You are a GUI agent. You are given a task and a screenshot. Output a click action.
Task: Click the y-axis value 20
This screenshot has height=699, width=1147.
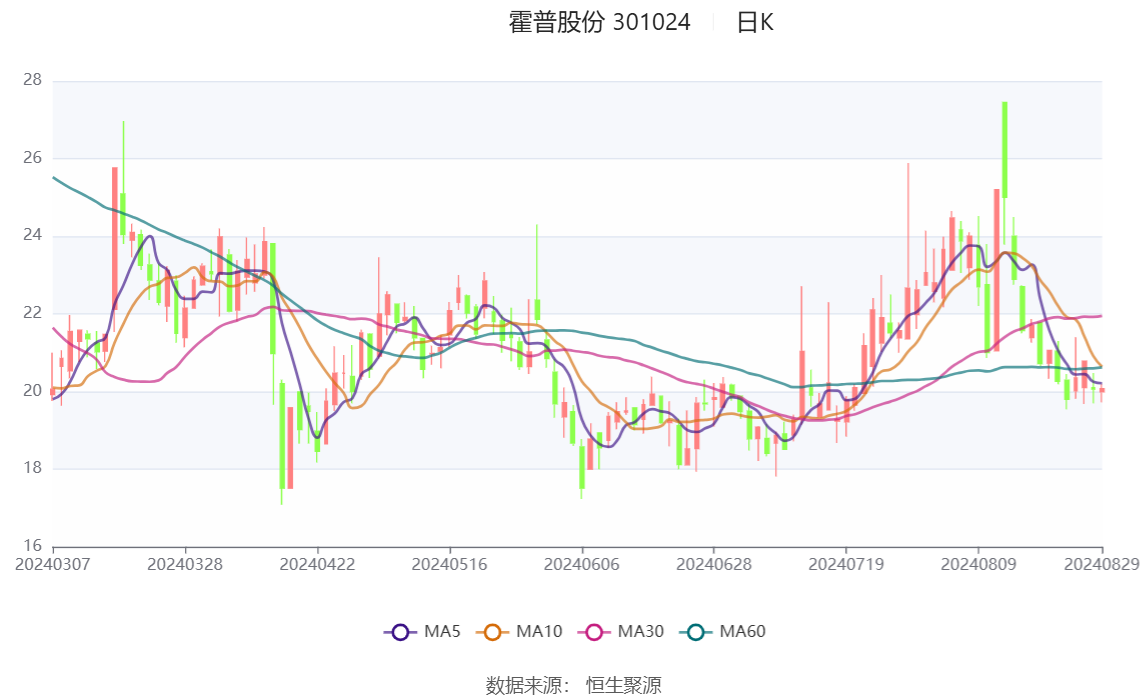[x=32, y=390]
